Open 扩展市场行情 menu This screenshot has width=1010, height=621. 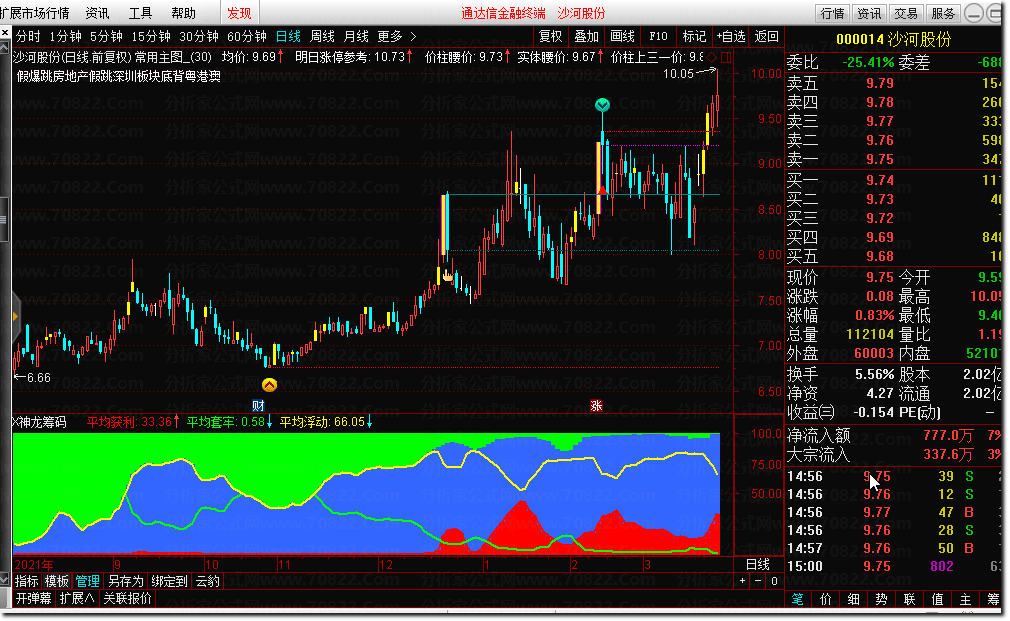point(34,13)
